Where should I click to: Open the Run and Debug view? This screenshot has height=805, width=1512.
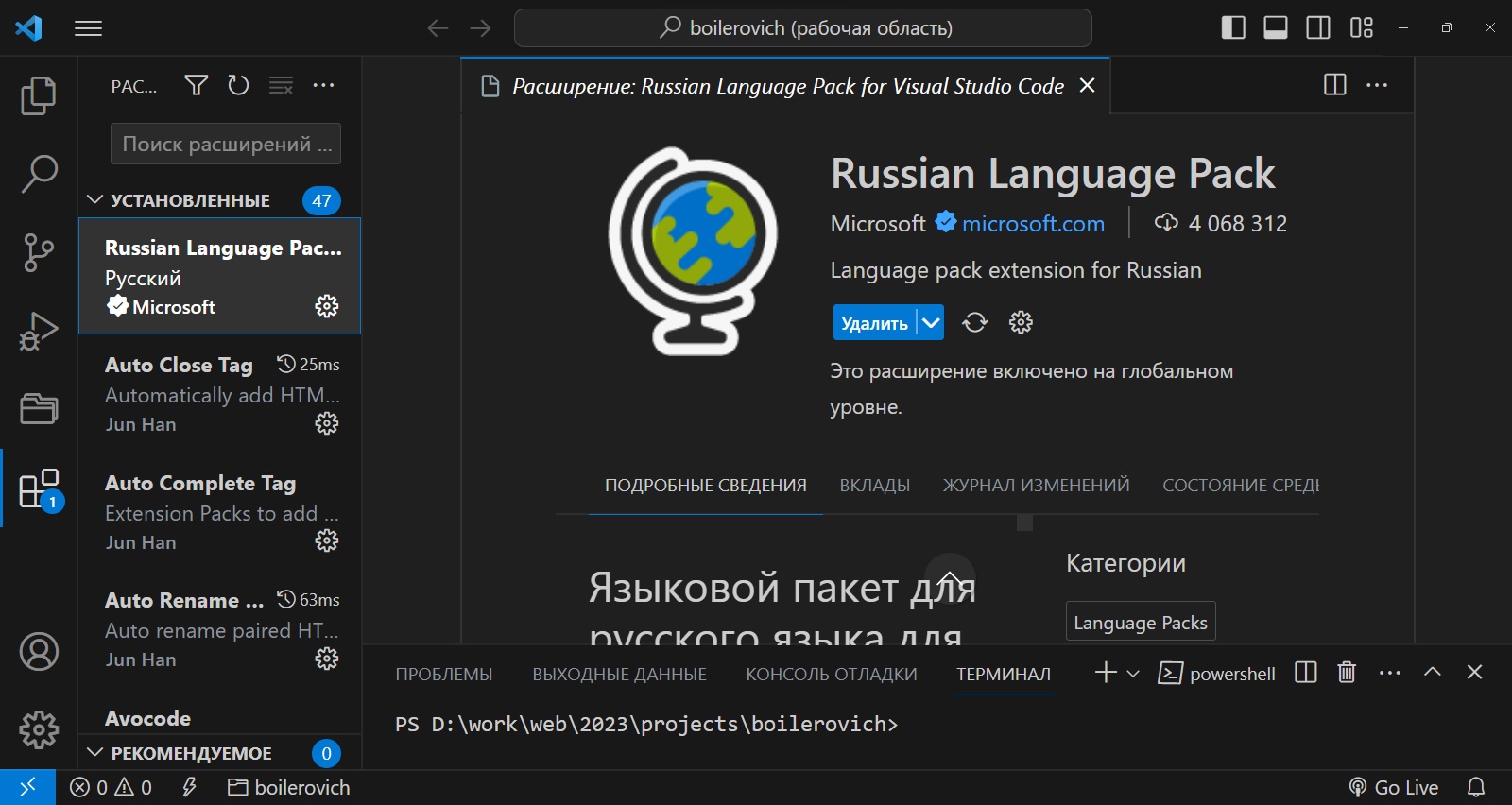(39, 331)
